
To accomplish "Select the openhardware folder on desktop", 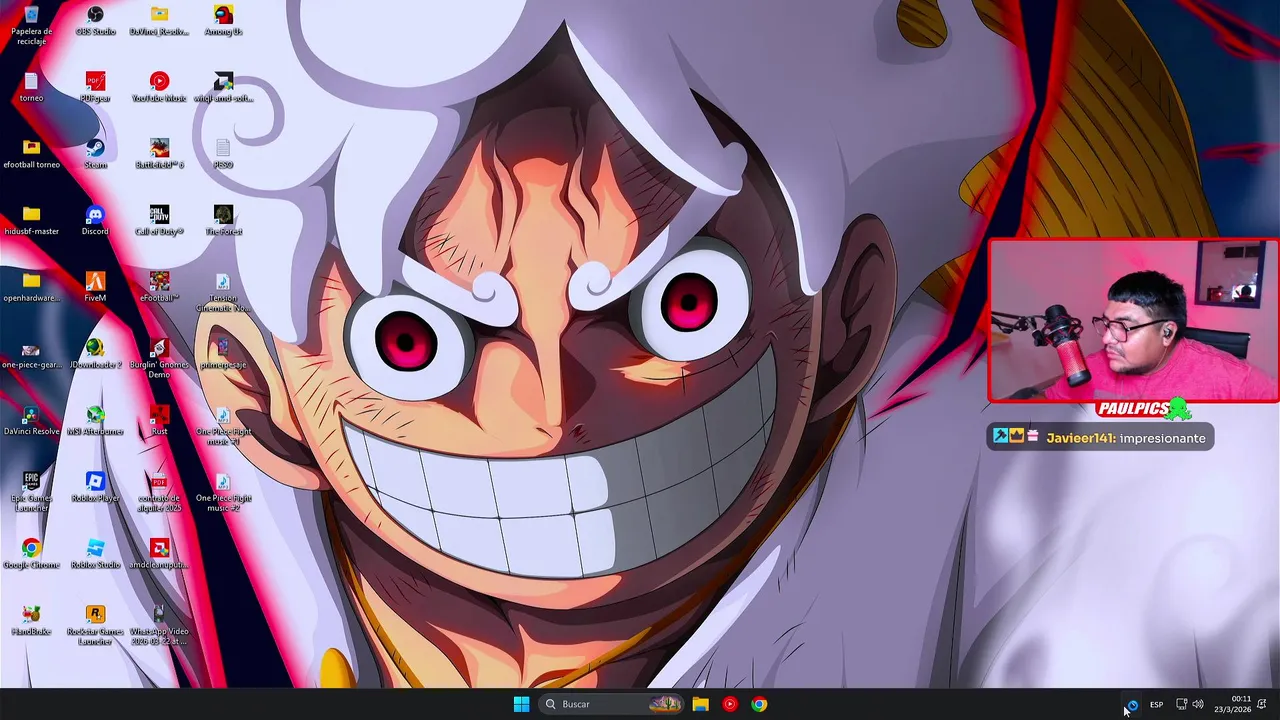I will [31, 288].
